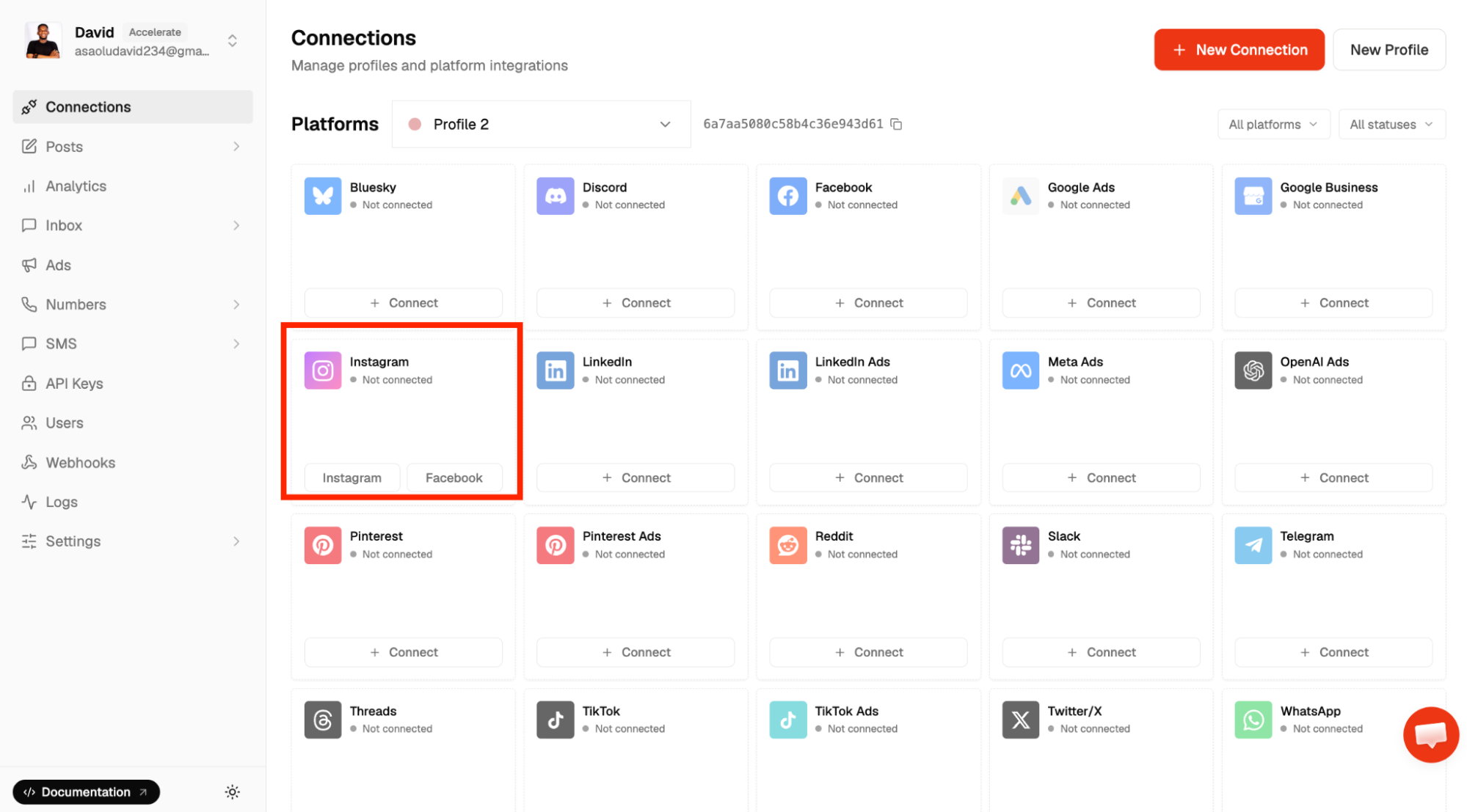The image size is (1467, 812).
Task: Click David's profile avatar
Action: click(x=43, y=40)
